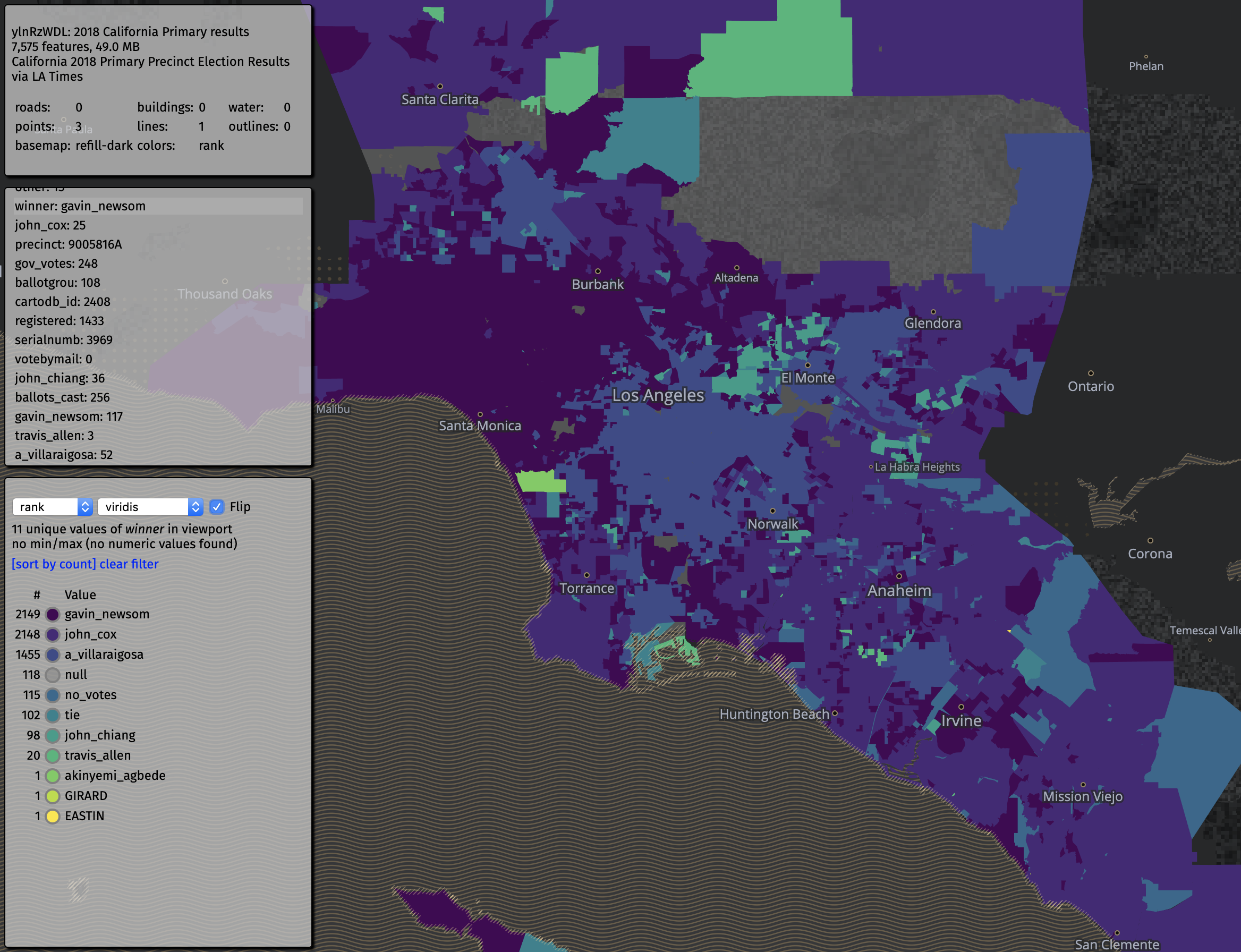Click the highlighted winner: gavin_newsom property row

pos(158,206)
